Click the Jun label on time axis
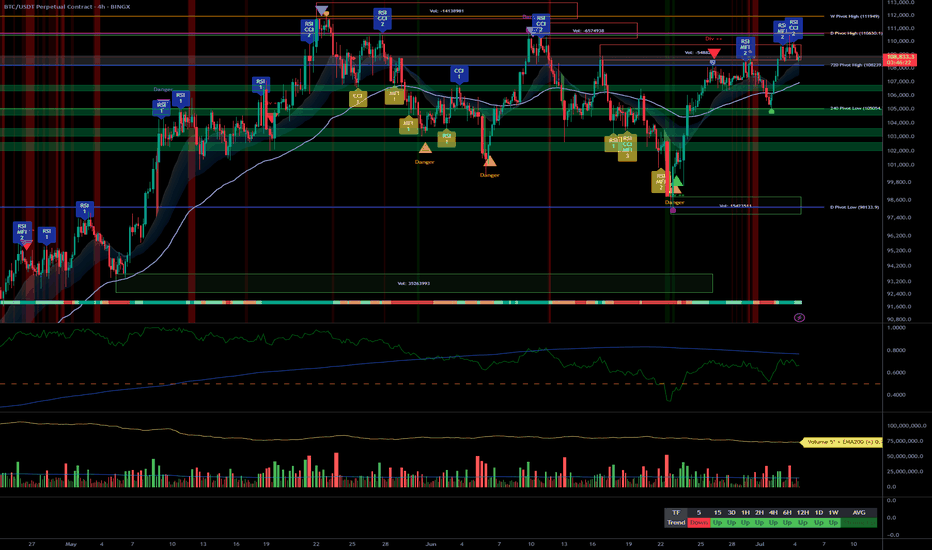The image size is (932, 550). pyautogui.click(x=431, y=544)
